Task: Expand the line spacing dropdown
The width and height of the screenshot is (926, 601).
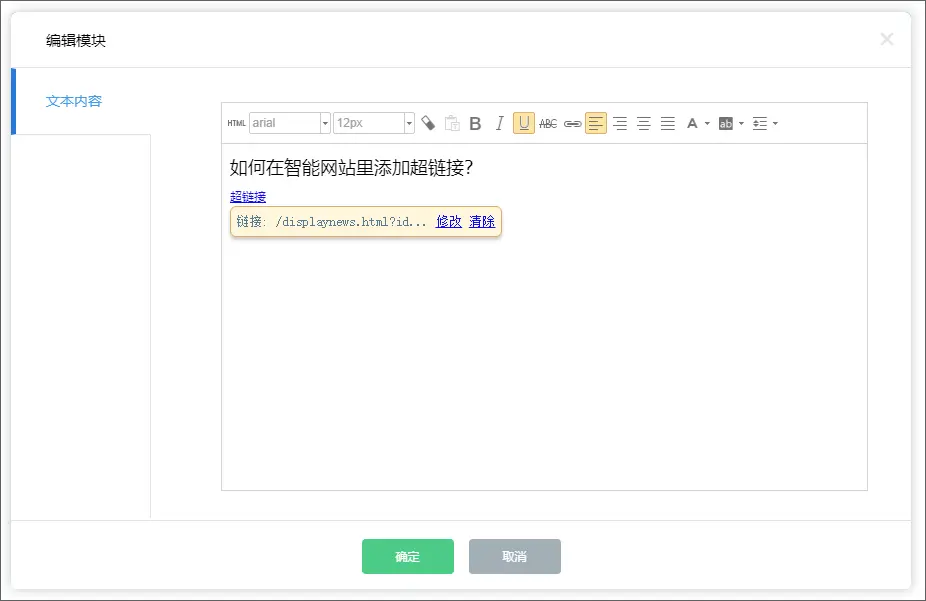Action: coord(765,123)
